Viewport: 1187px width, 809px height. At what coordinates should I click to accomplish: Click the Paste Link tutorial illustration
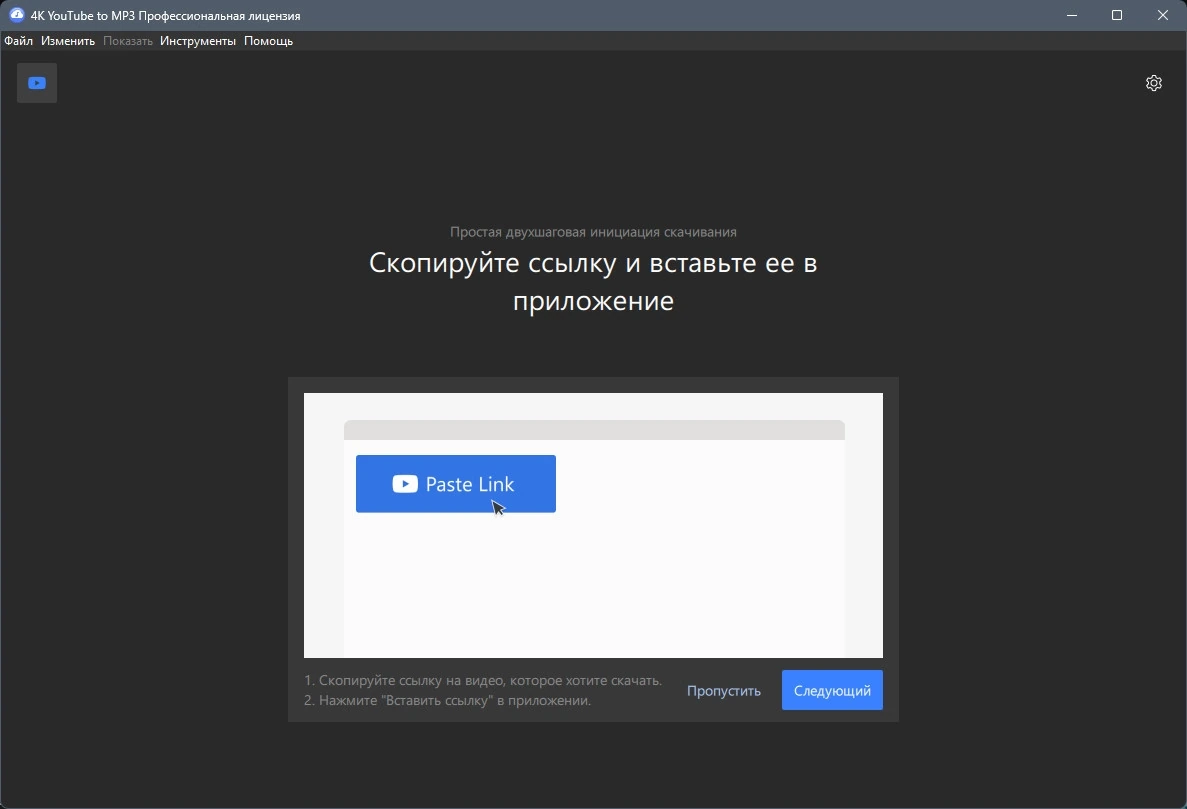click(594, 525)
